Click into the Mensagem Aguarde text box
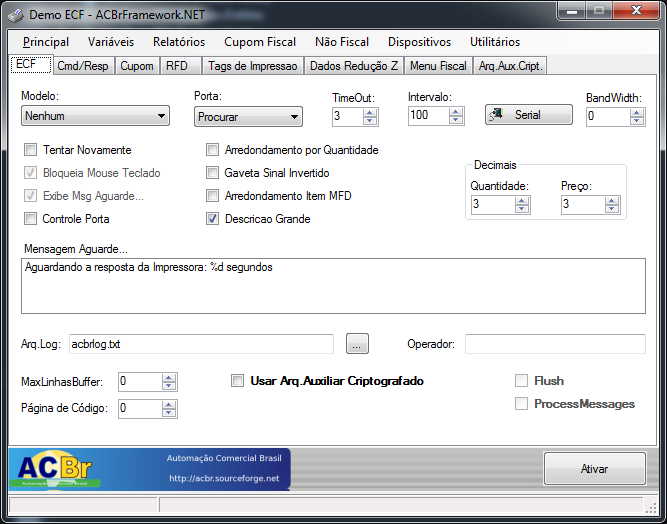 coord(334,286)
